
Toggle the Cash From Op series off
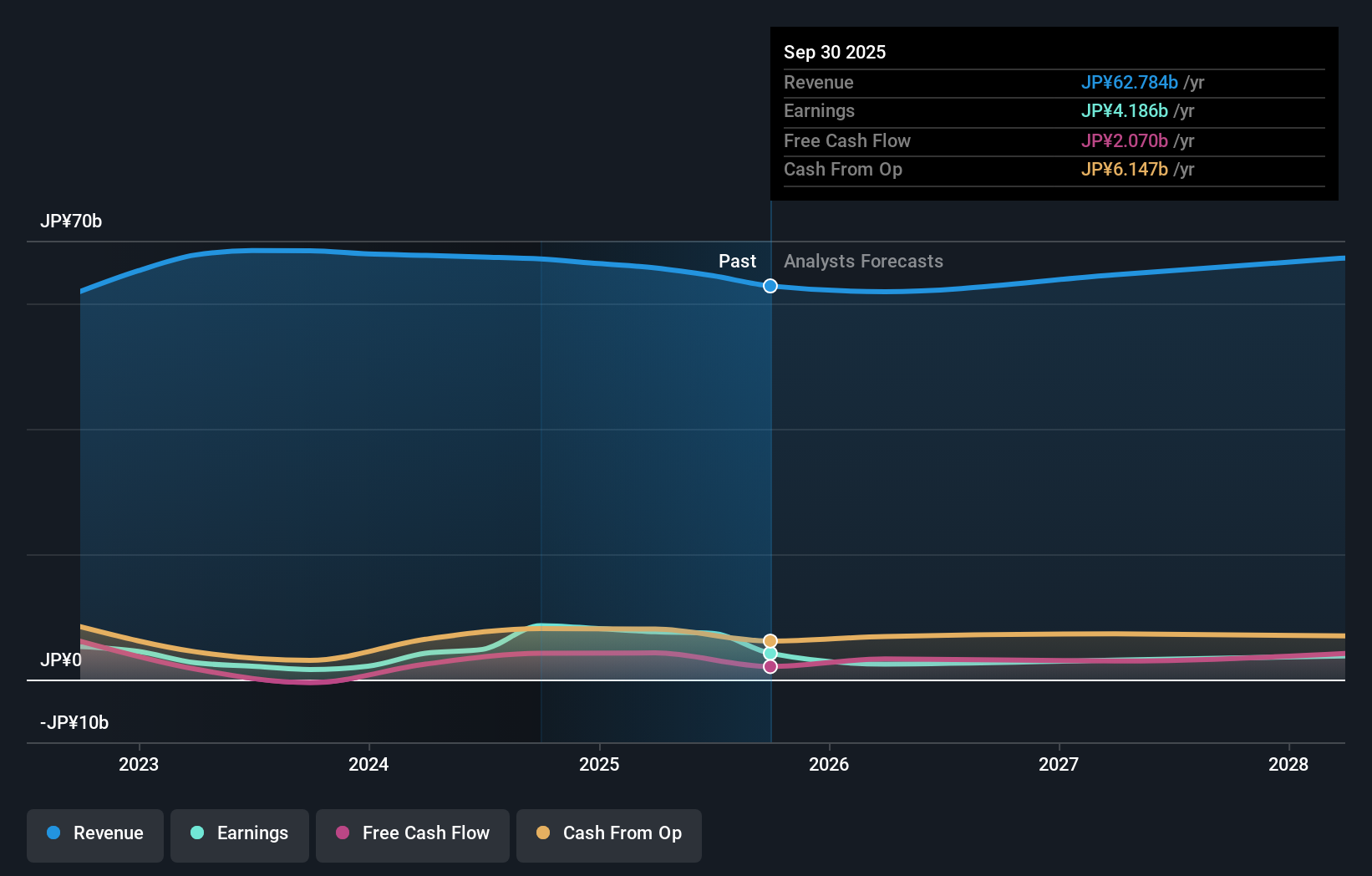click(609, 833)
